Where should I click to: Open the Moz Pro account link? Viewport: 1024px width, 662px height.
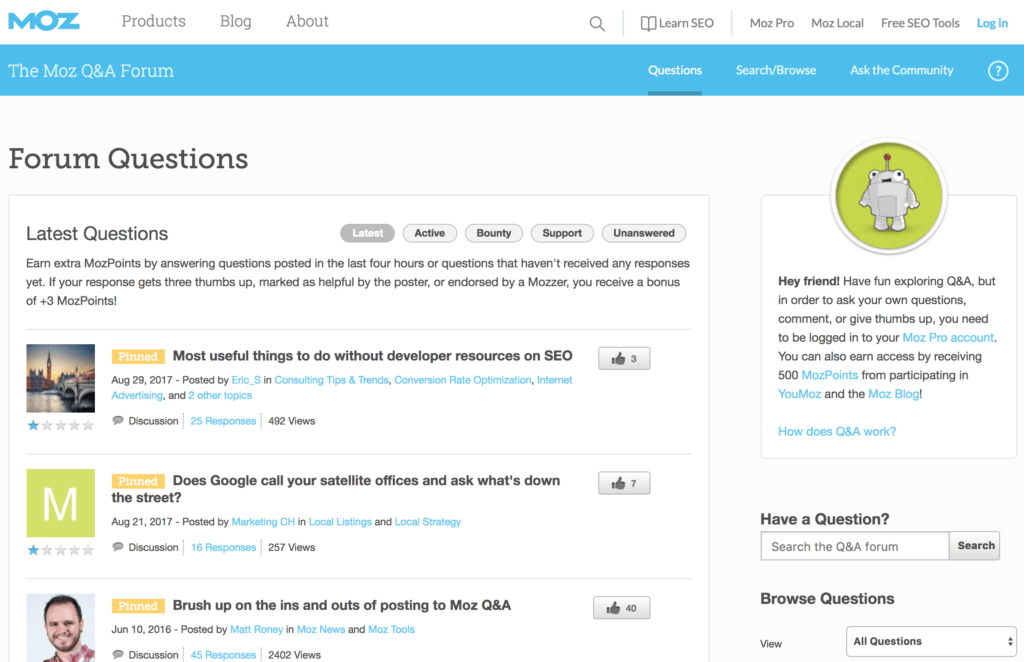pyautogui.click(x=948, y=338)
